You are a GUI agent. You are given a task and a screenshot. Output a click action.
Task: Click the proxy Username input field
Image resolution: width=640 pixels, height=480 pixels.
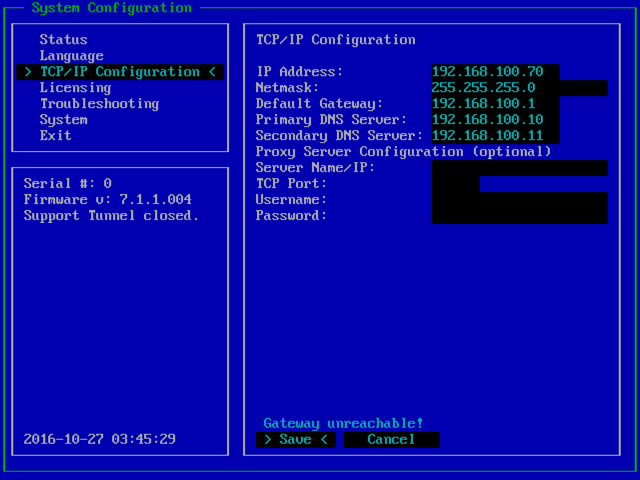(520, 200)
